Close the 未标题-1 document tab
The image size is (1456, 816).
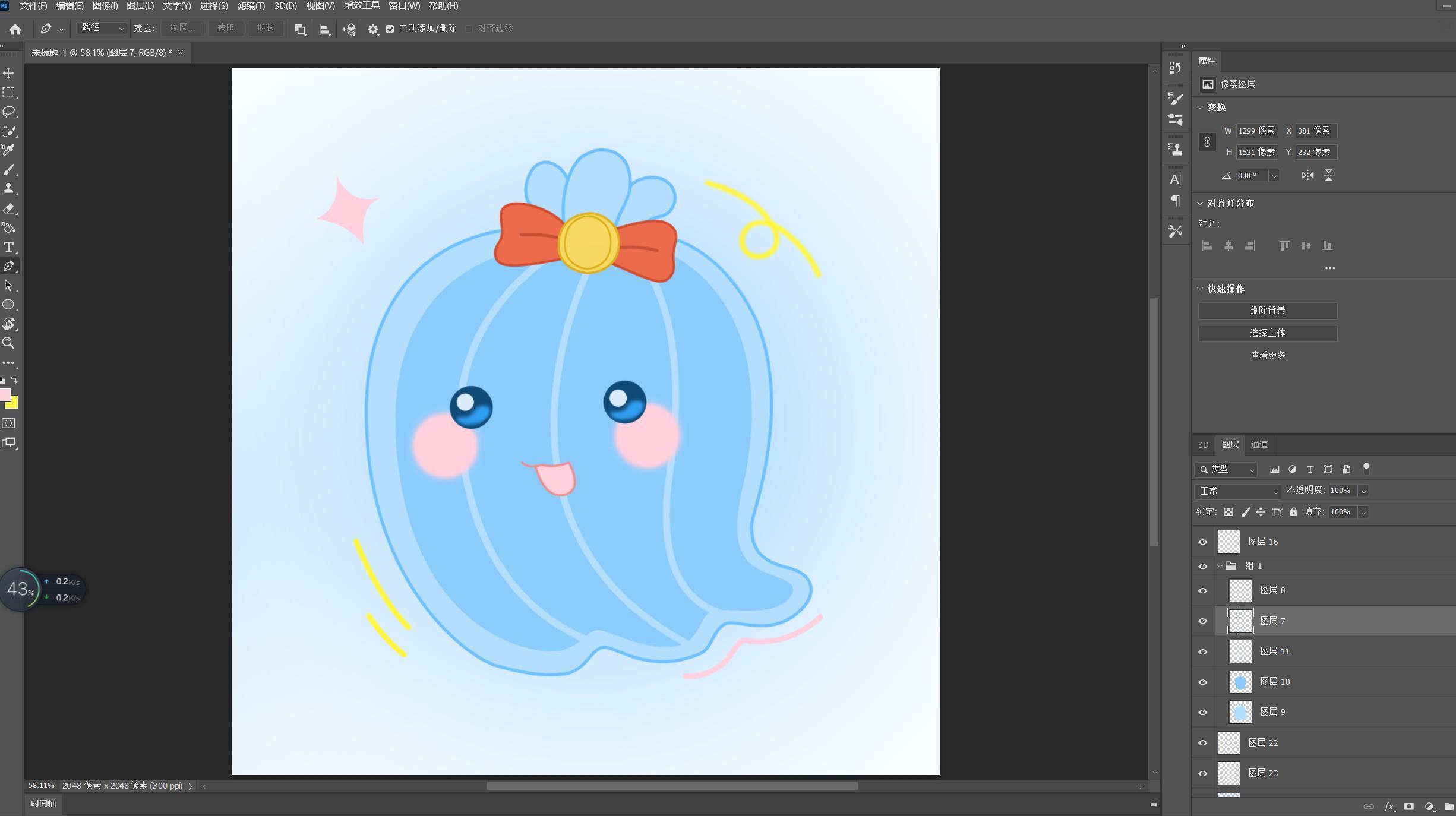[x=181, y=53]
